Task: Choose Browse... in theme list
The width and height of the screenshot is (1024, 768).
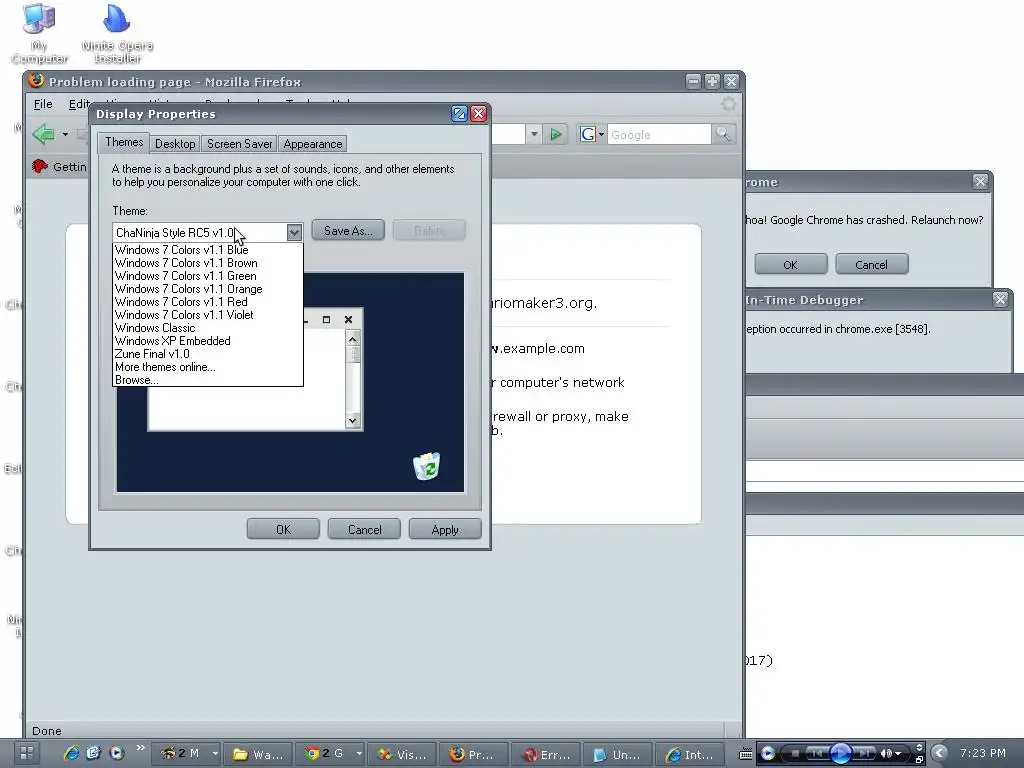Action: click(208, 379)
